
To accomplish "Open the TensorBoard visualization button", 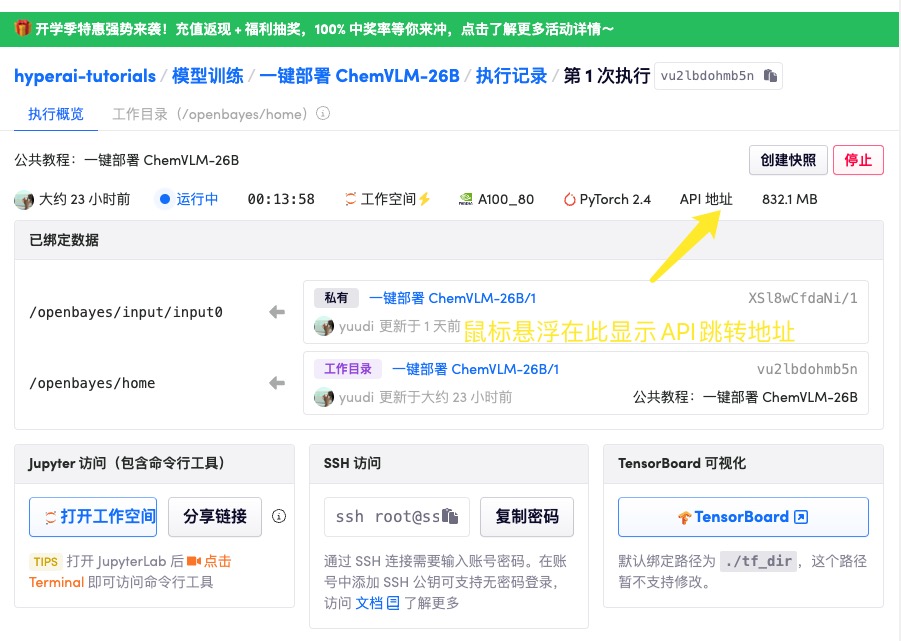I will 743,517.
